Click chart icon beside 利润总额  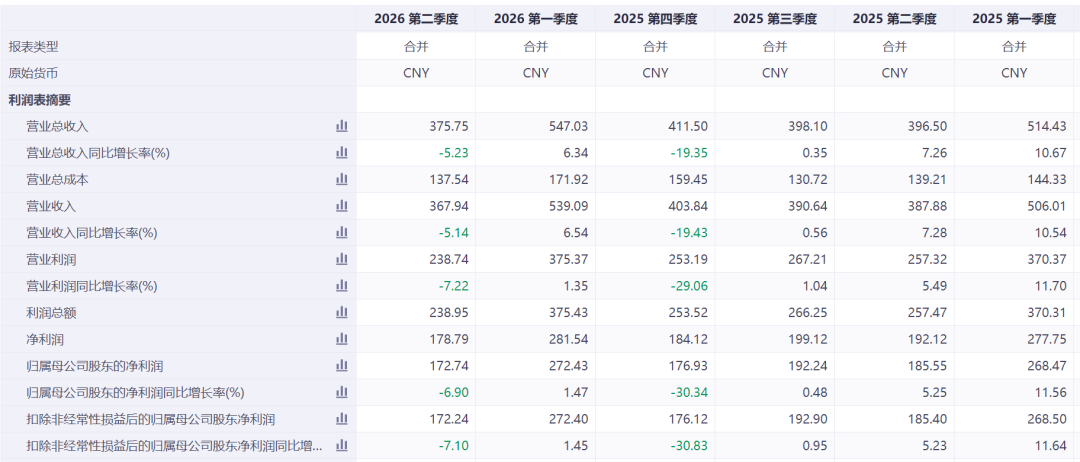[x=341, y=313]
